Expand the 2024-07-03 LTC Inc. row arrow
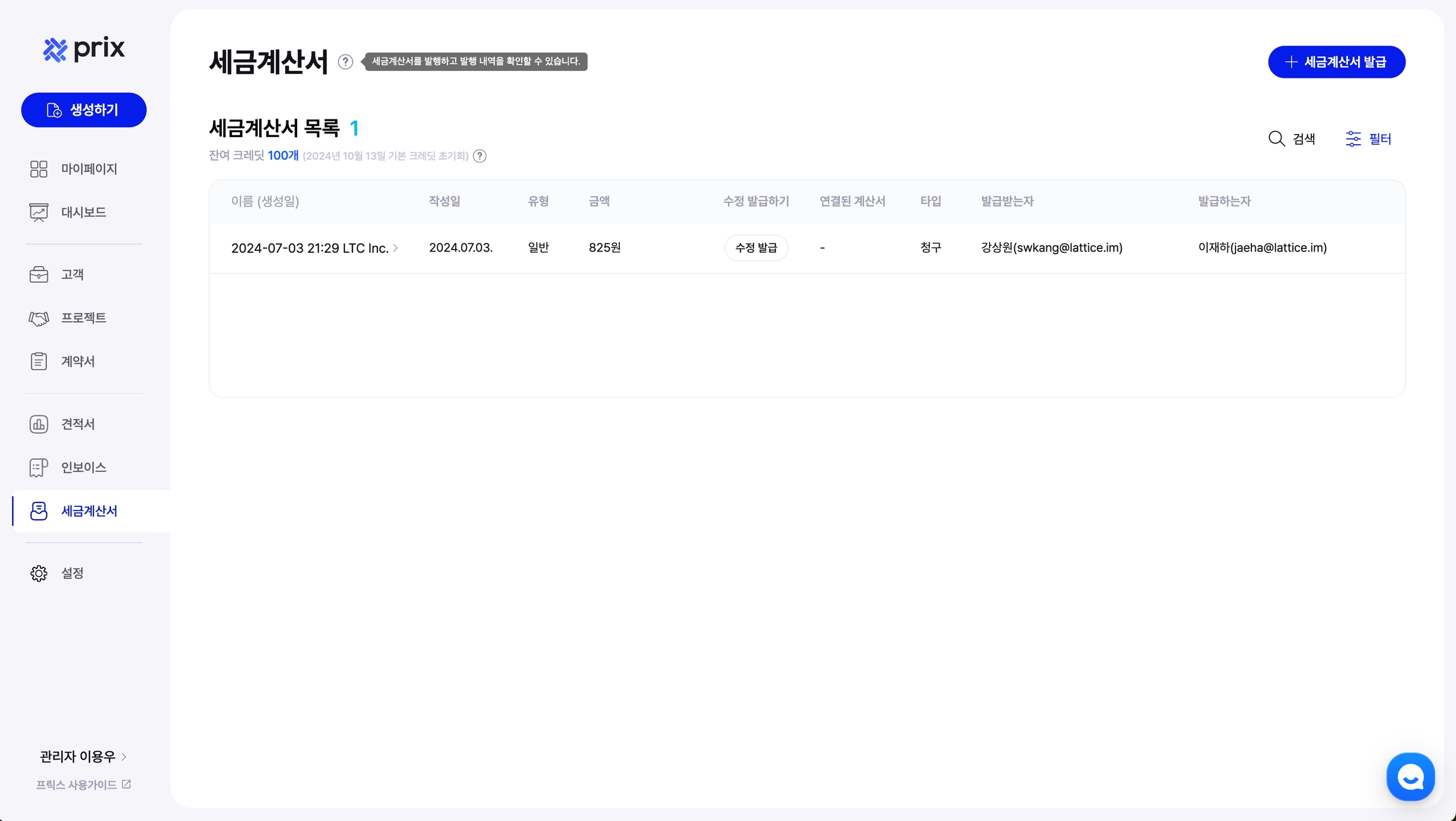This screenshot has width=1456, height=821. tap(396, 248)
